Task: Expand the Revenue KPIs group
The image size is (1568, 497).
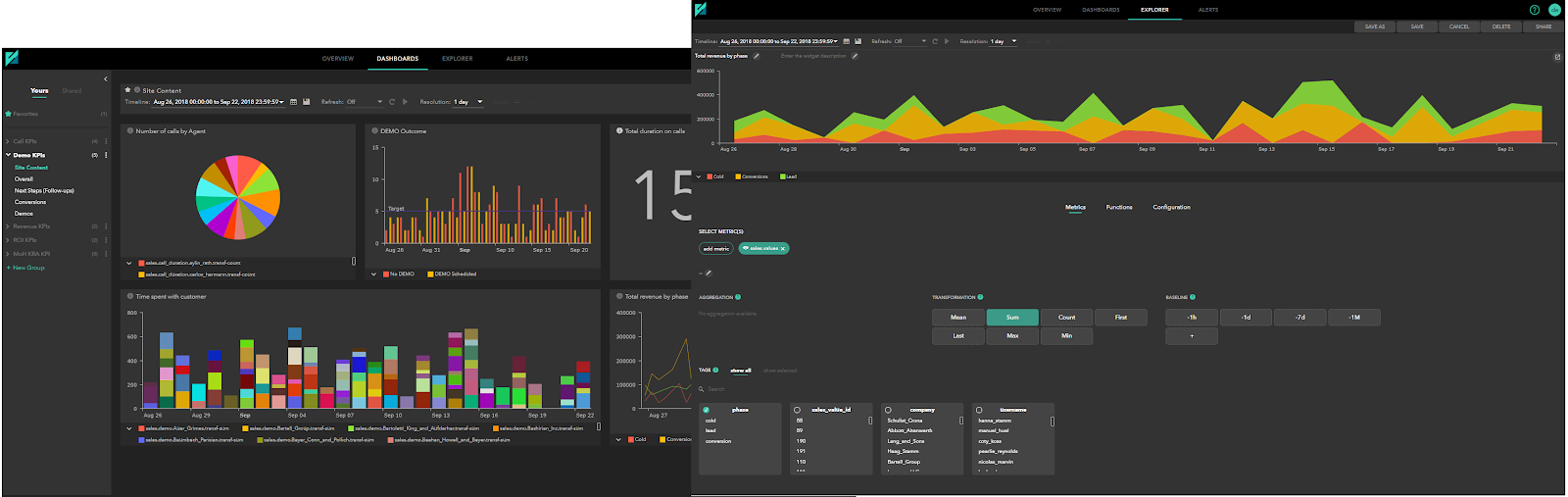Action: [x=8, y=226]
